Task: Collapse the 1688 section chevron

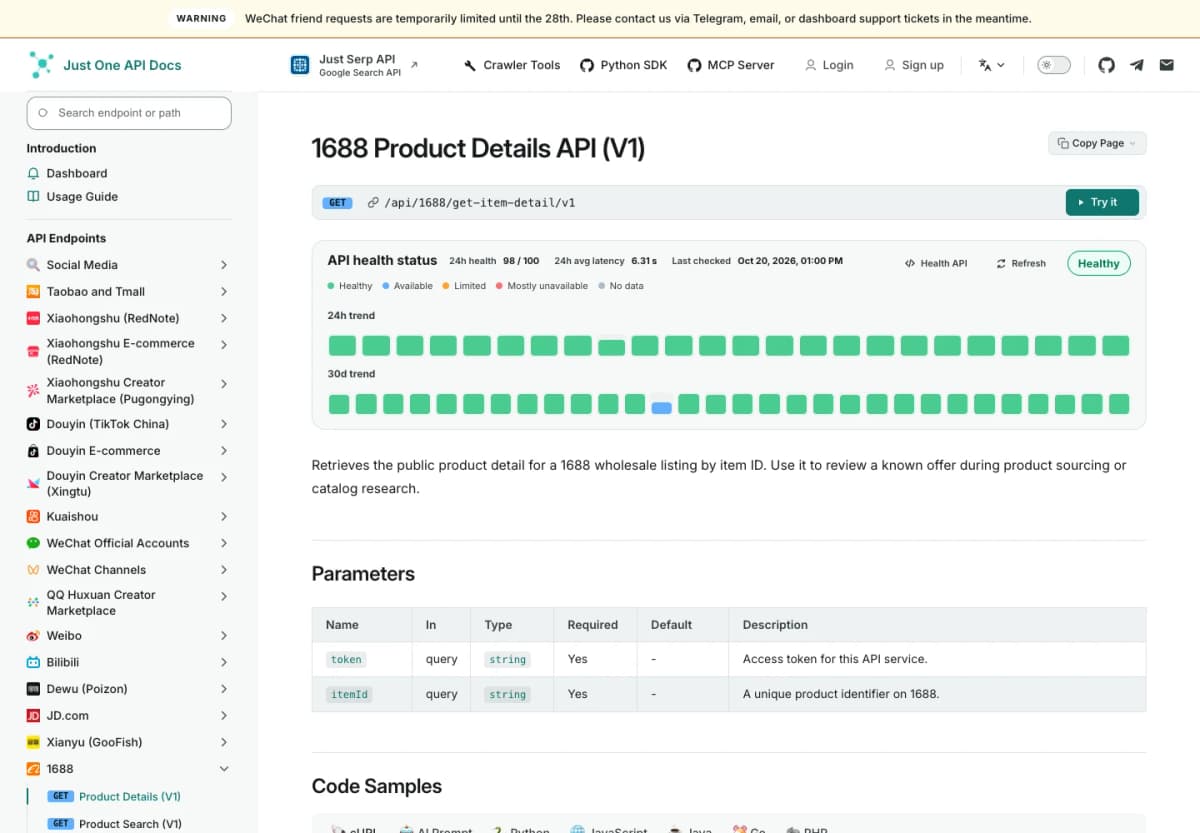Action: coord(224,769)
